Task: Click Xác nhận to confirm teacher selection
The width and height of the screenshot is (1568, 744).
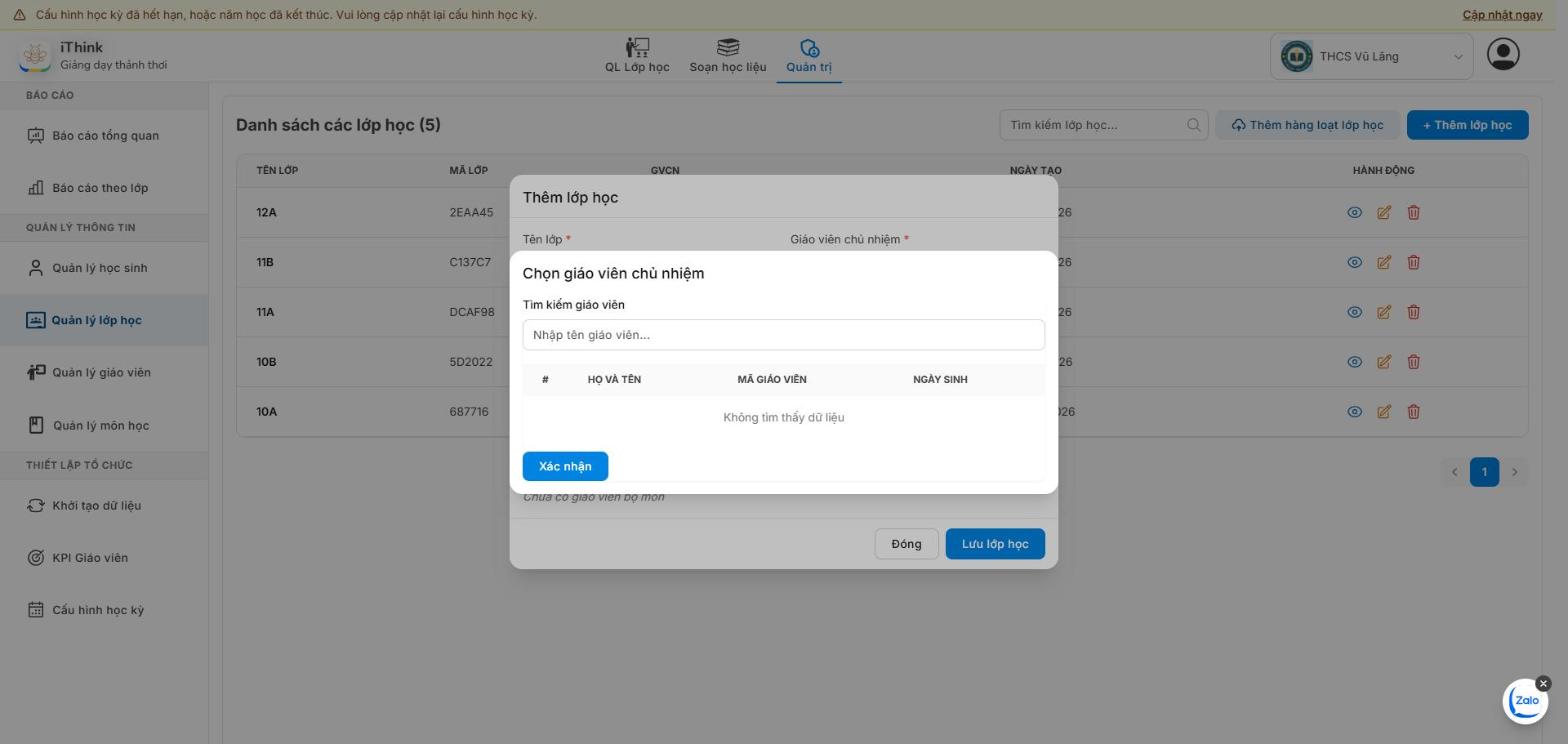Action: tap(565, 466)
